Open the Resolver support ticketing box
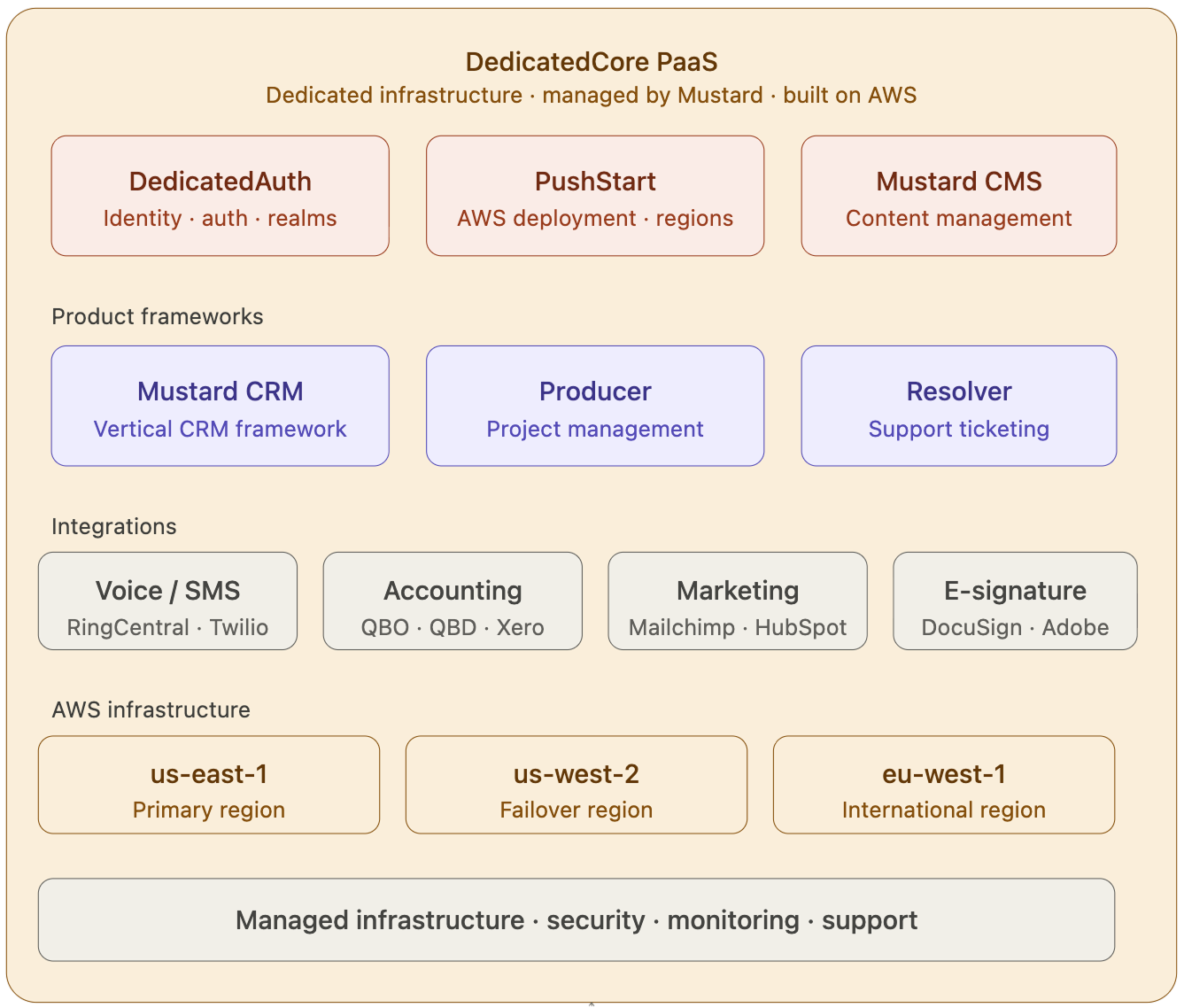Image resolution: width=1184 pixels, height=1008 pixels. pos(958,407)
